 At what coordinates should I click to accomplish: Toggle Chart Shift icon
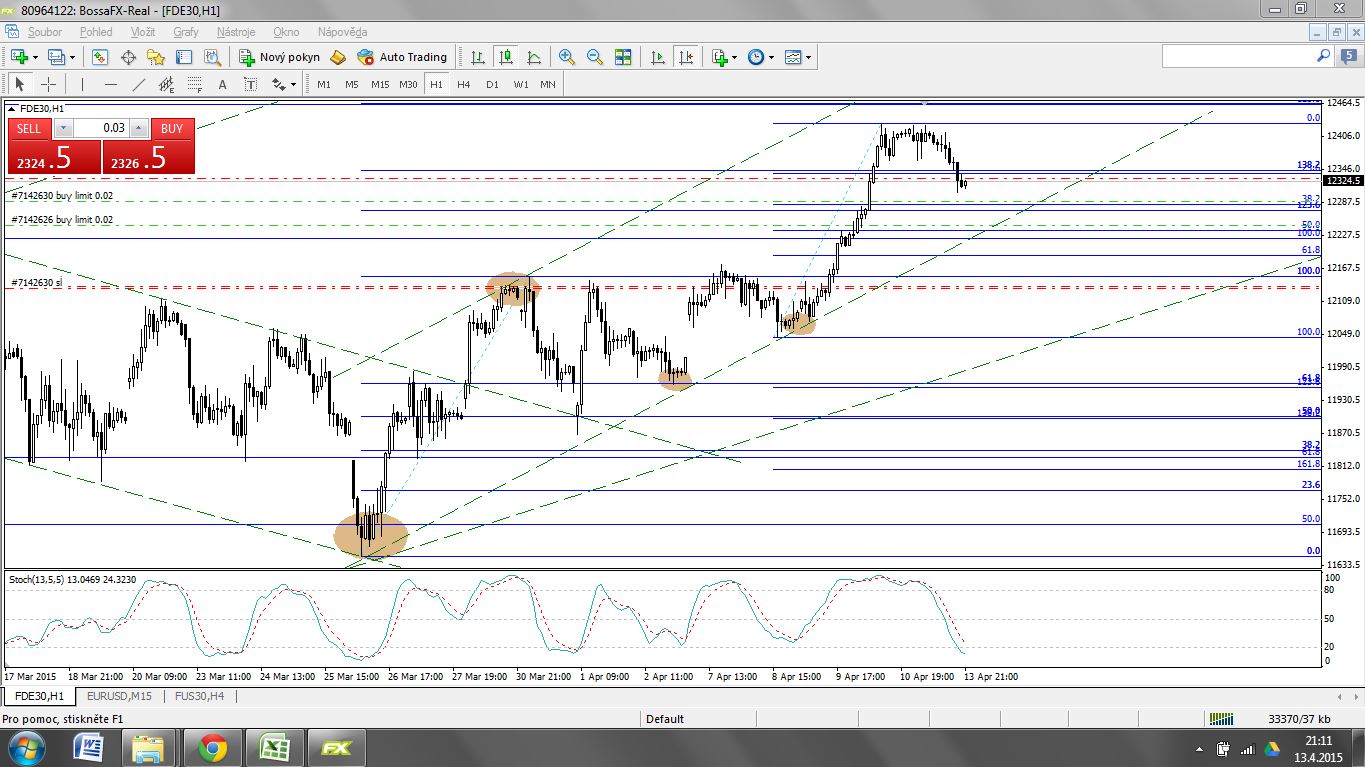686,57
